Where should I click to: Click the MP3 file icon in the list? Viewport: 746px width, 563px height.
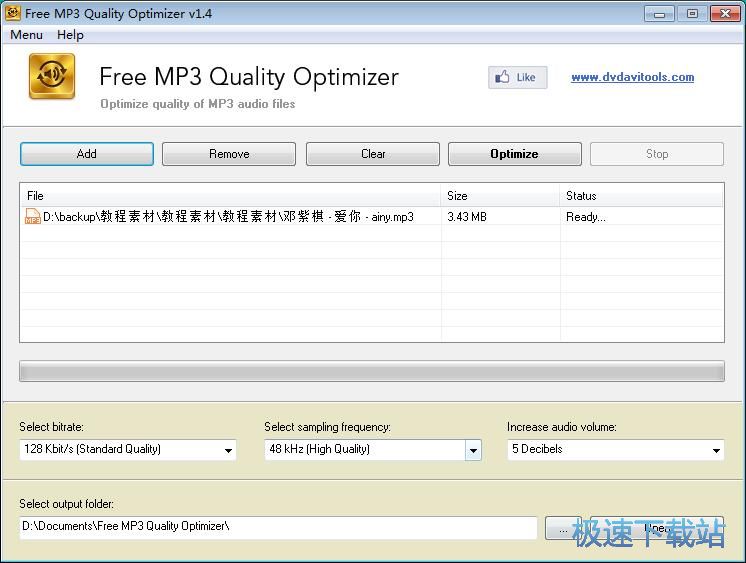pos(32,216)
